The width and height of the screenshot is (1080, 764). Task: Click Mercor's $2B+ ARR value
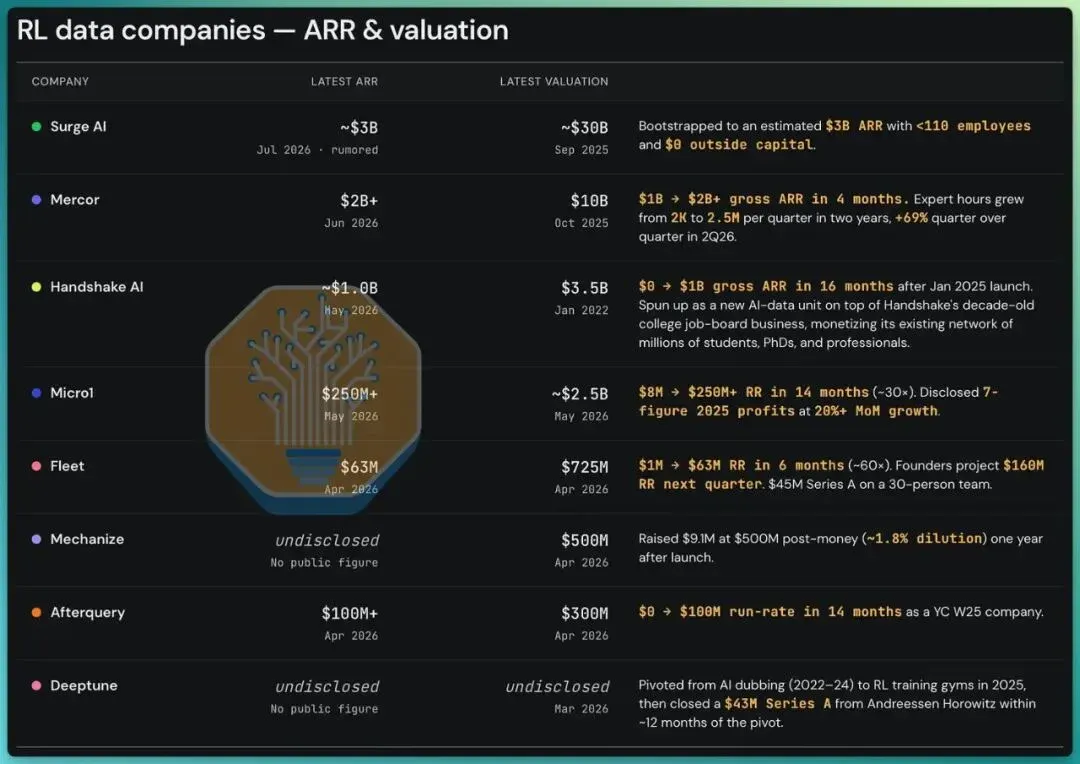(359, 200)
